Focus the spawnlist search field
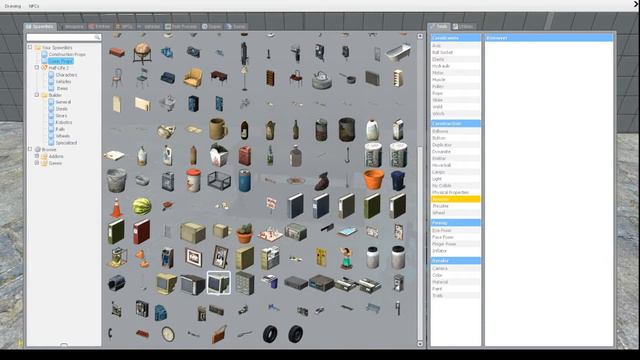The width and height of the screenshot is (640, 360). point(64,37)
